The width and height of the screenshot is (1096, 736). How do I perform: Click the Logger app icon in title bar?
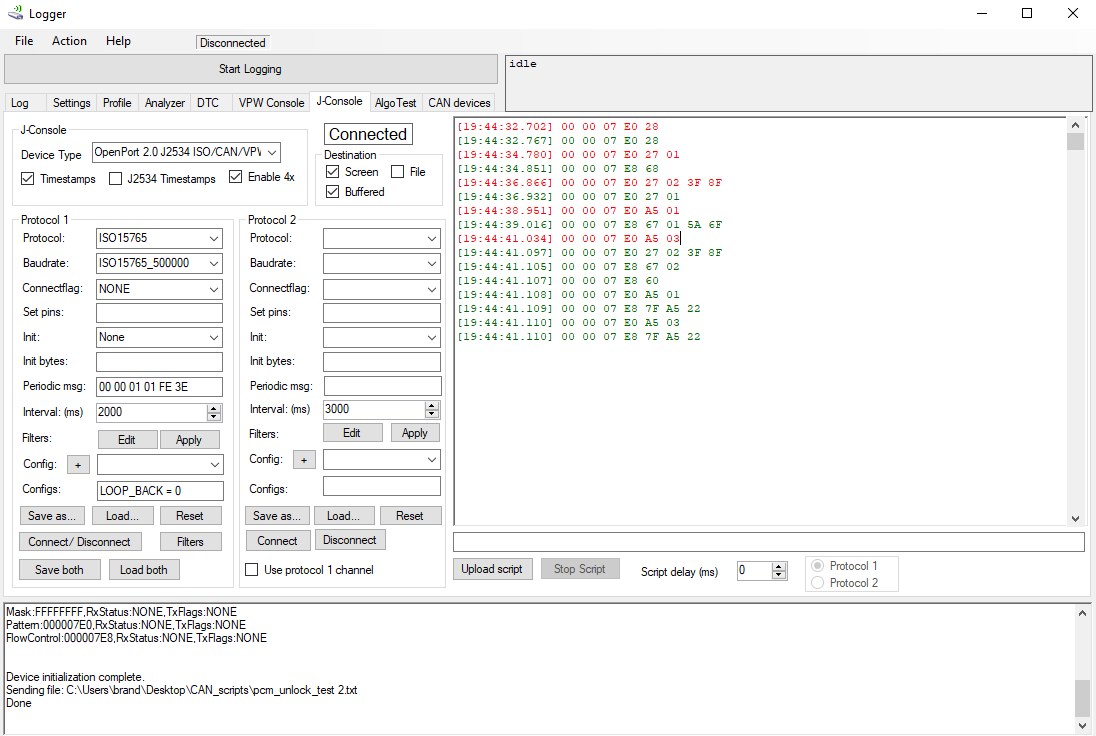click(15, 13)
